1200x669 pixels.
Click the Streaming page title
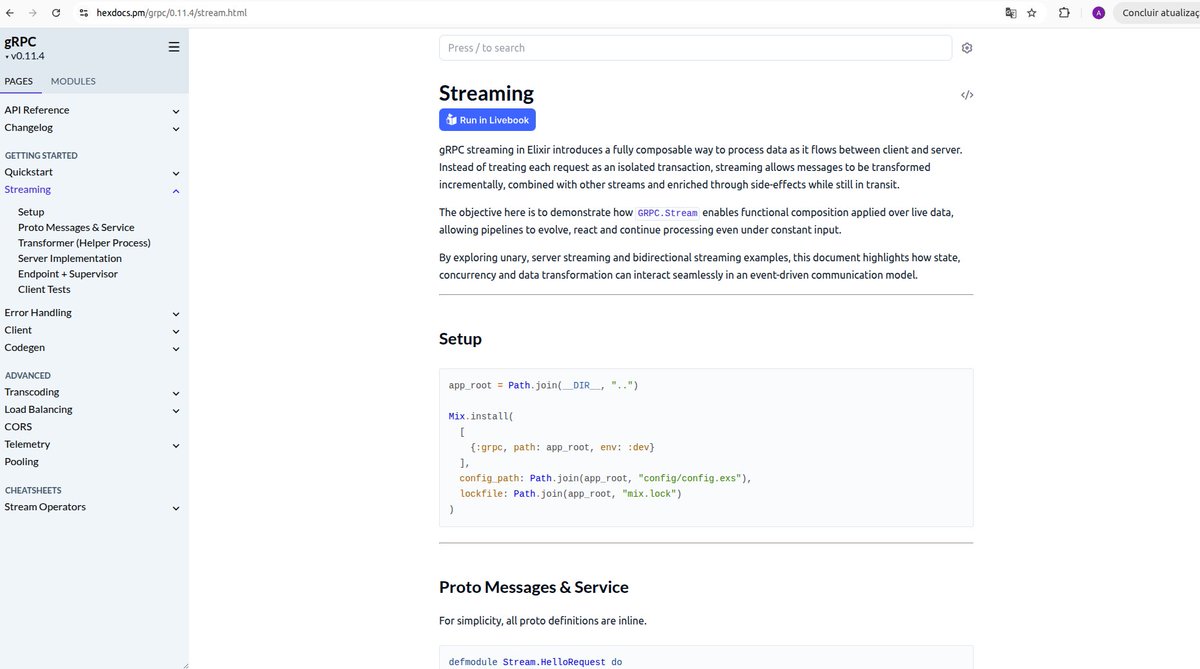point(486,93)
